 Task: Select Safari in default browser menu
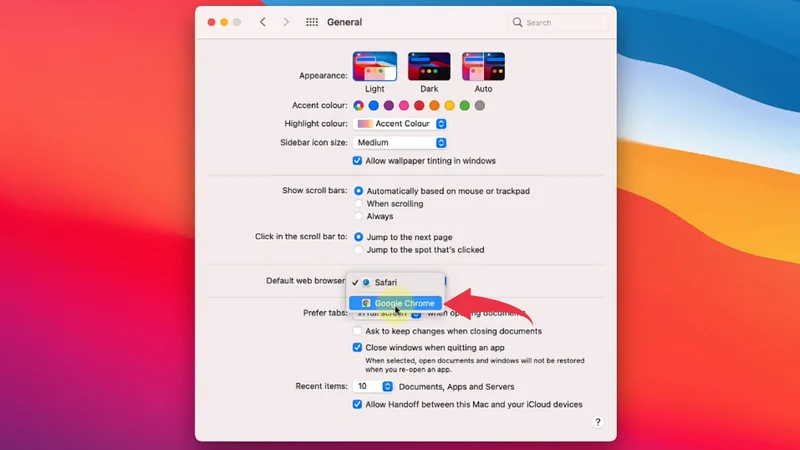click(x=385, y=283)
